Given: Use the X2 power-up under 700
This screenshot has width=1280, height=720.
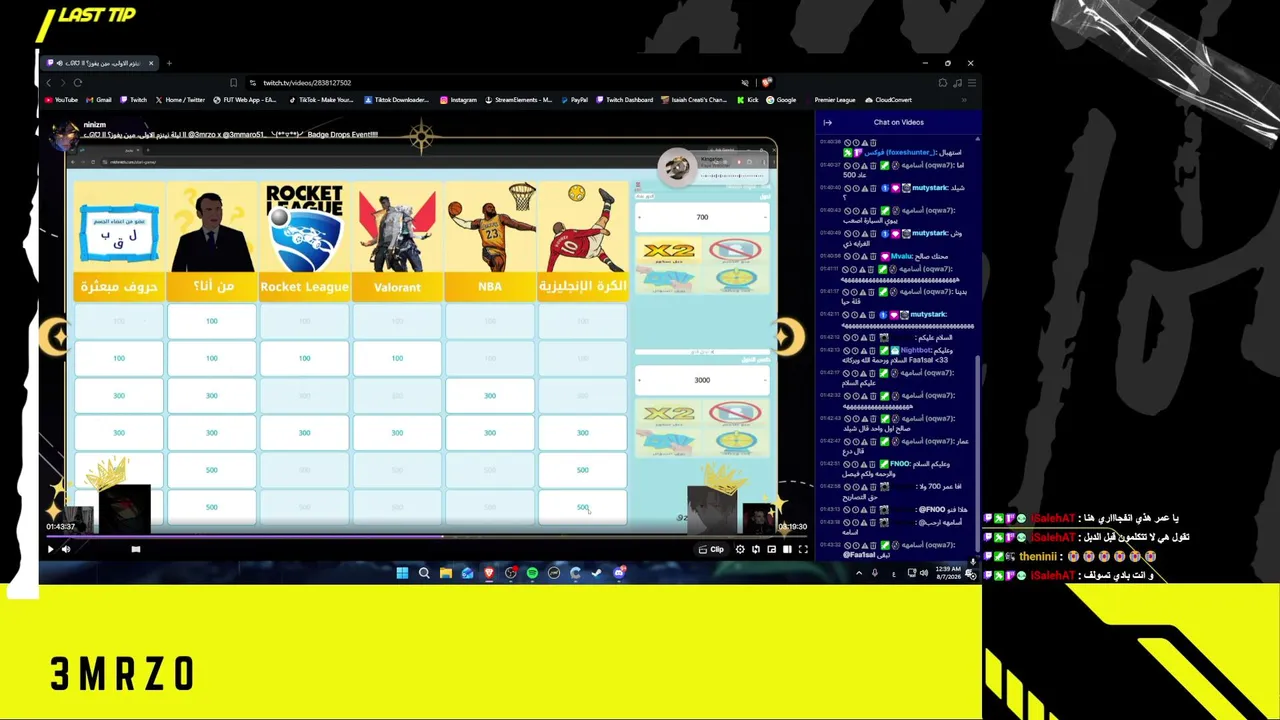Looking at the screenshot, I should [x=669, y=252].
